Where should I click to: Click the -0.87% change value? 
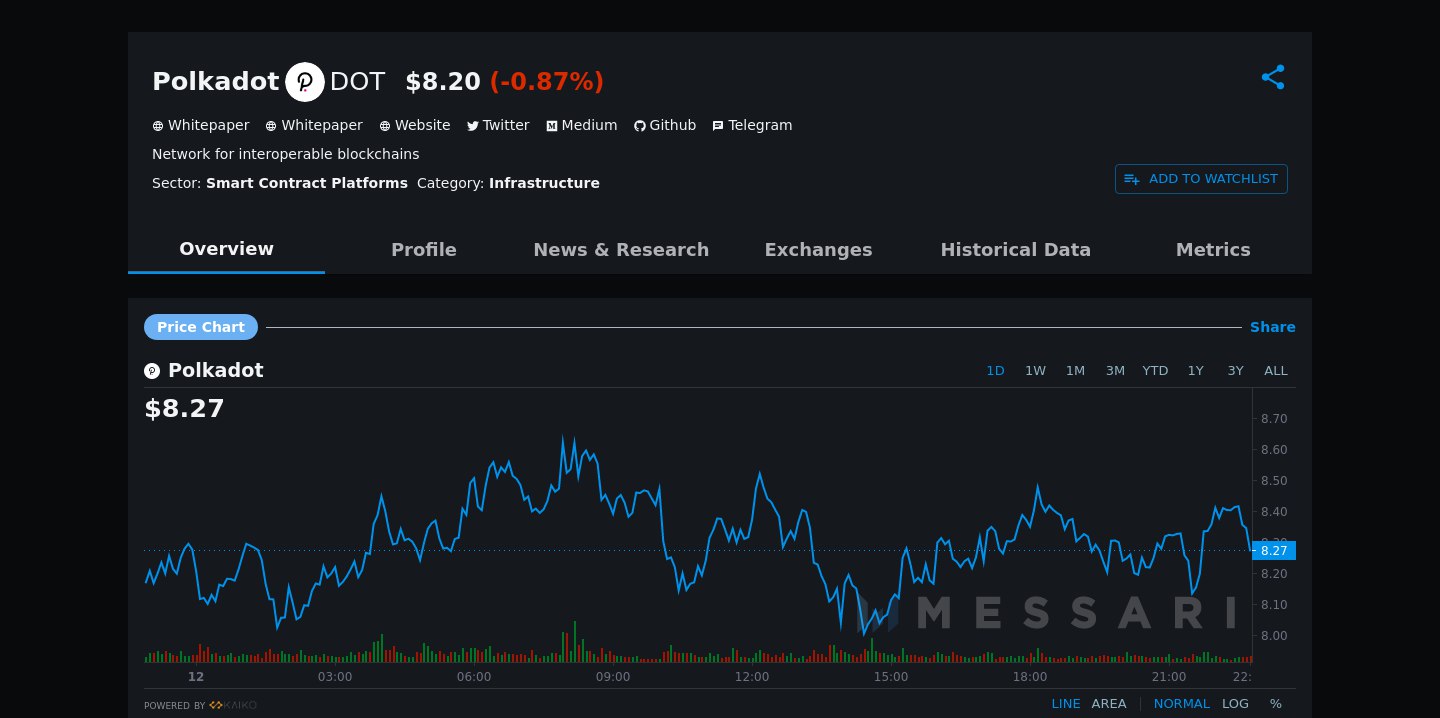547,82
